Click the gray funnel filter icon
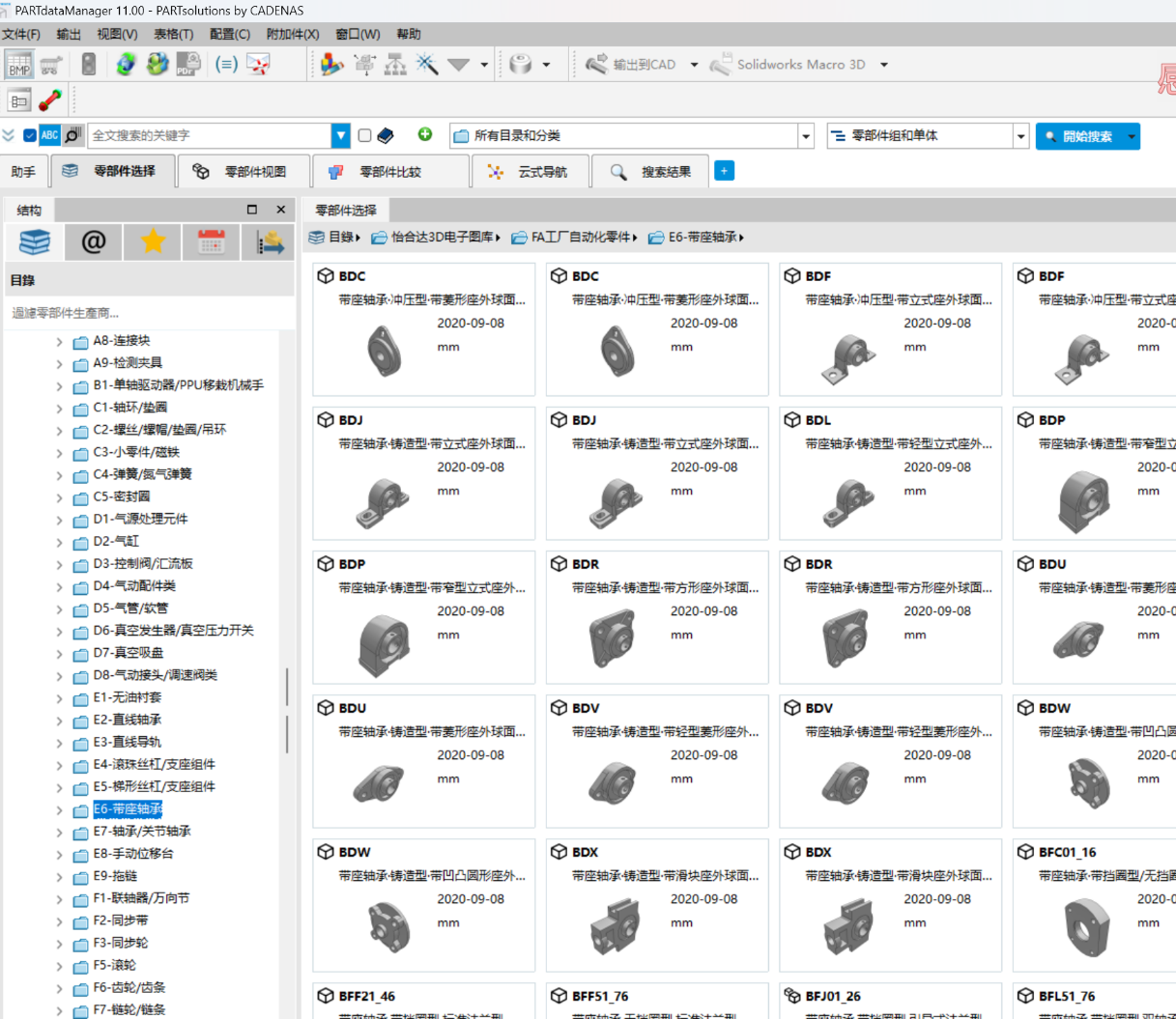Screen dimensions: 1176x1019 coord(458,65)
